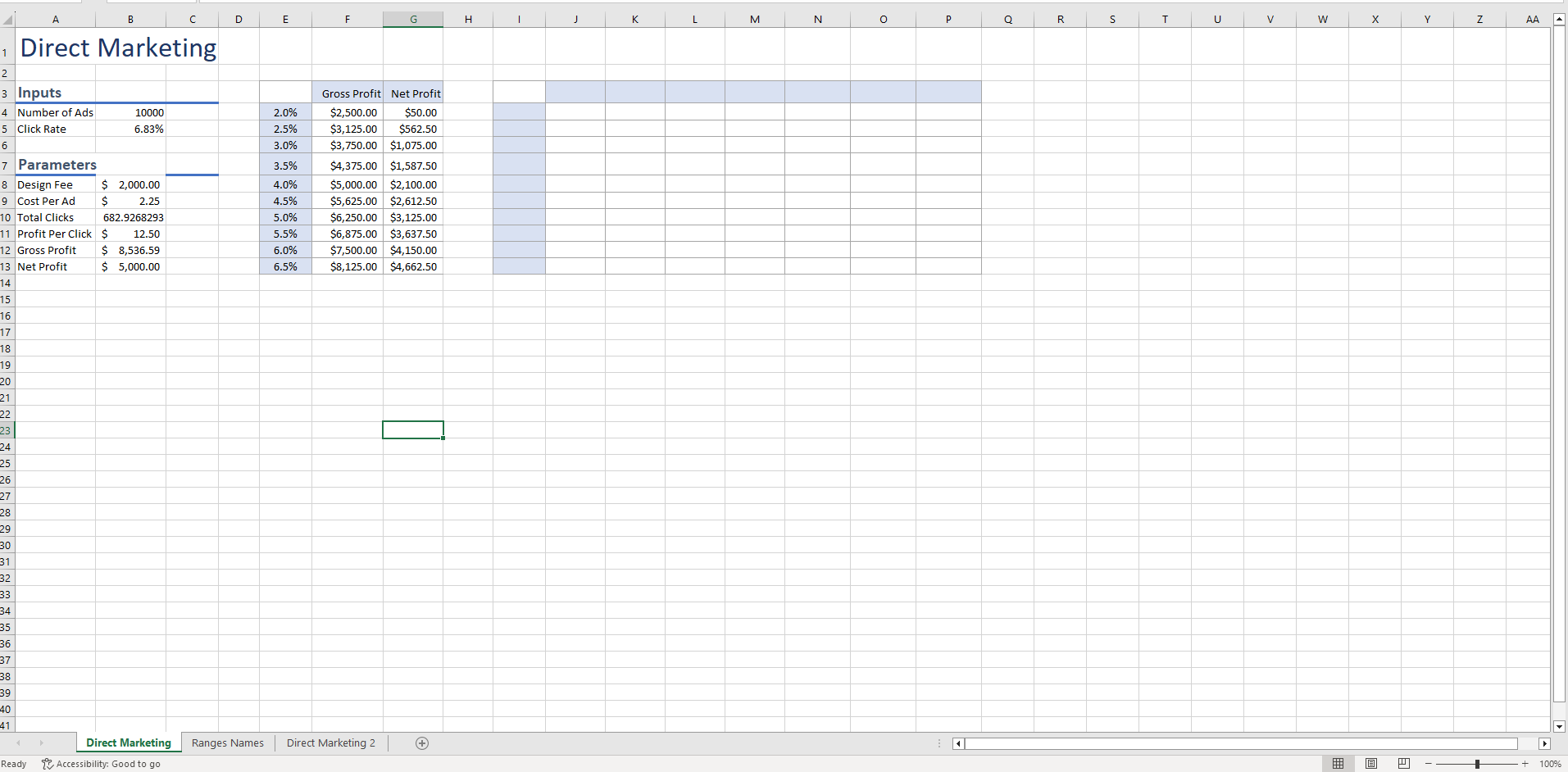Open the Accessibility: Good to go checker

click(101, 764)
